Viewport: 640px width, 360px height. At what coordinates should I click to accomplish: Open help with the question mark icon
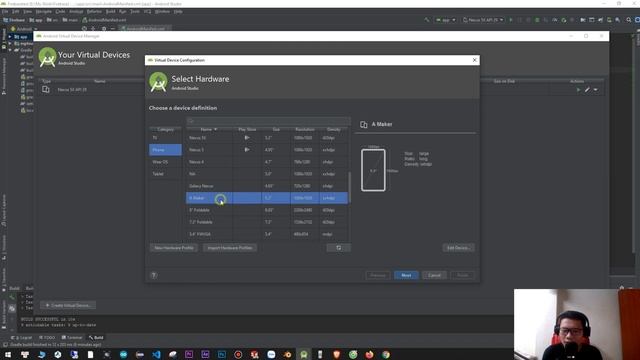(x=154, y=275)
